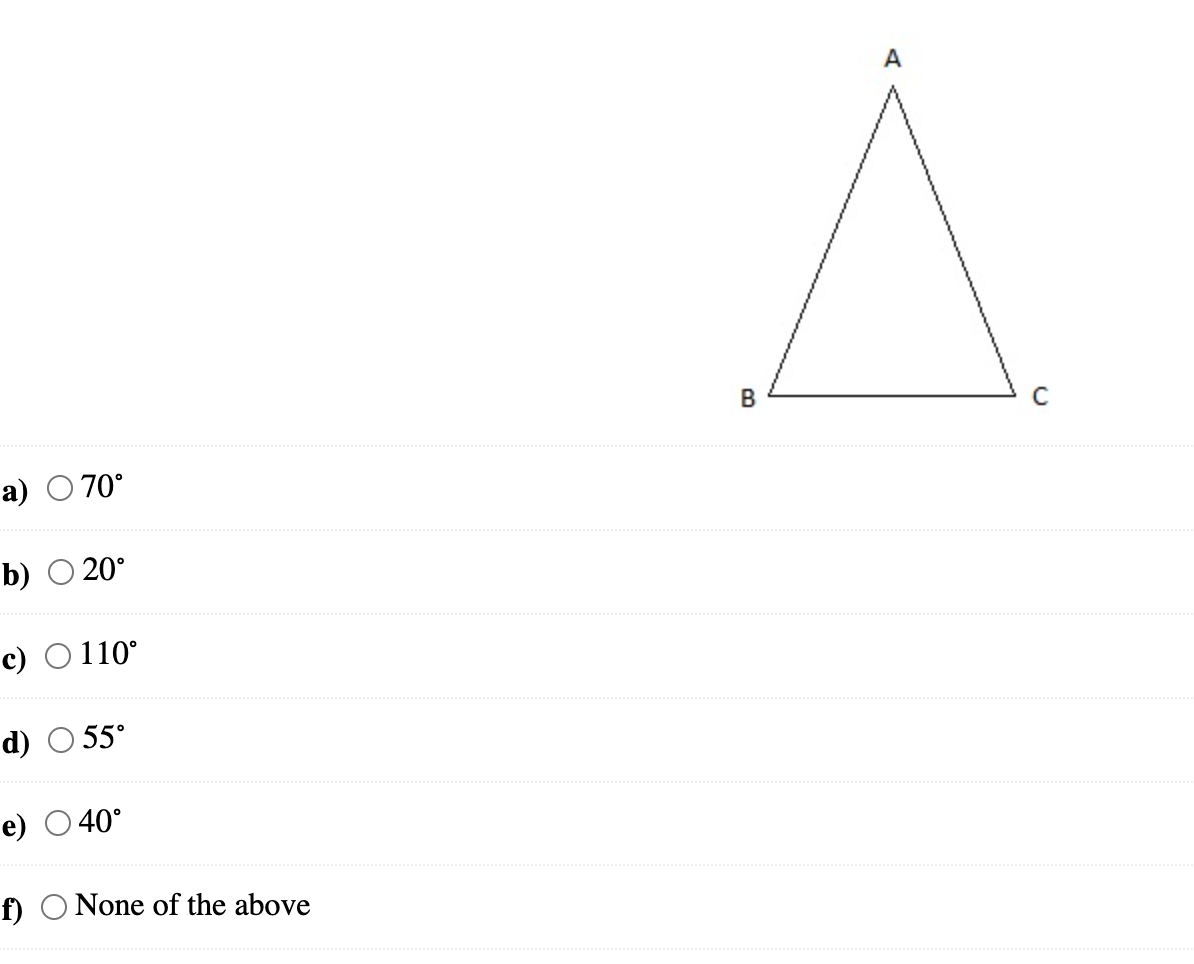Image resolution: width=1194 pixels, height=964 pixels.
Task: Click vertex label A on the triangle
Action: point(891,59)
